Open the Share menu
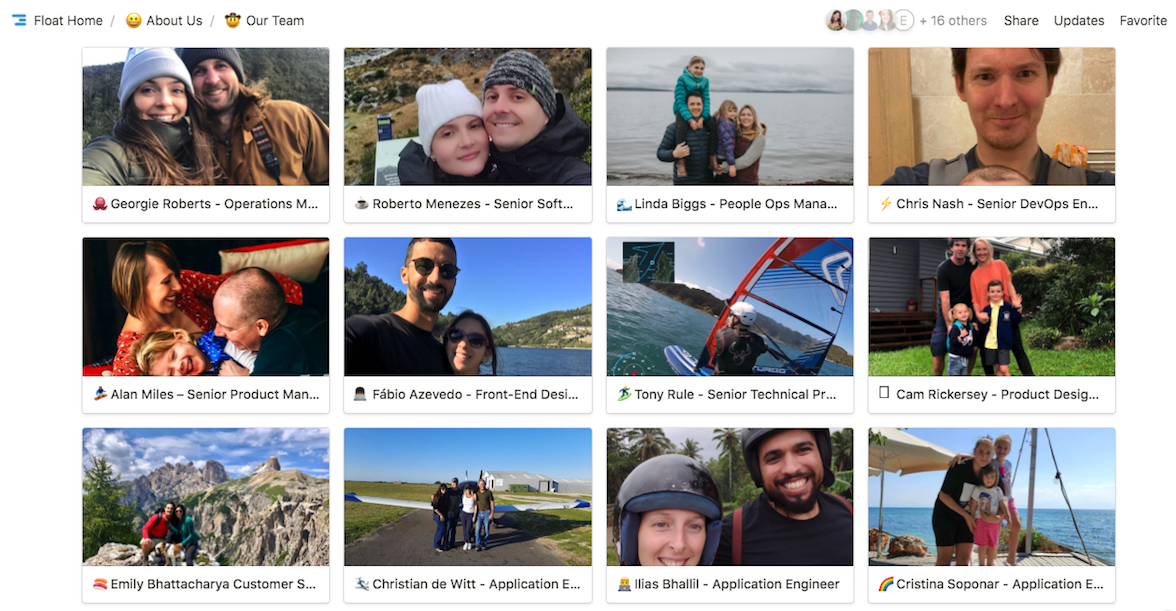The image size is (1176, 611). point(1021,20)
